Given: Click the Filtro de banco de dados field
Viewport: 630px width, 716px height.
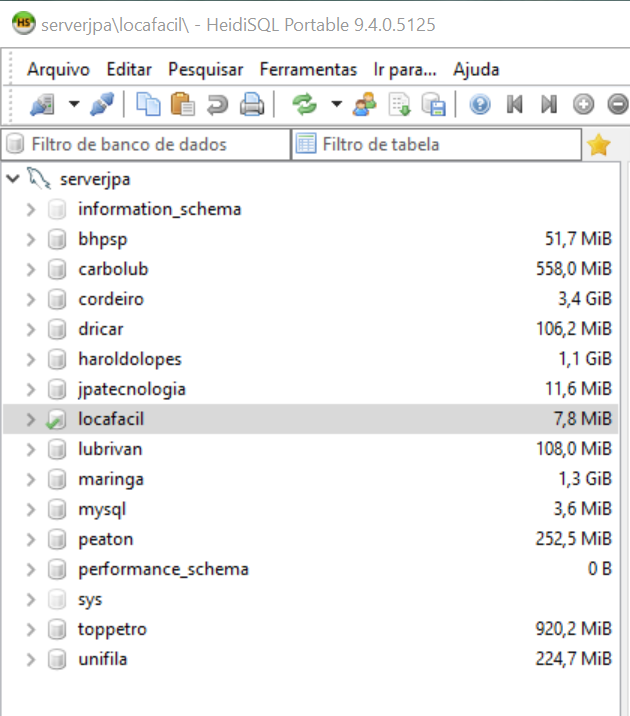Looking at the screenshot, I should (146, 144).
